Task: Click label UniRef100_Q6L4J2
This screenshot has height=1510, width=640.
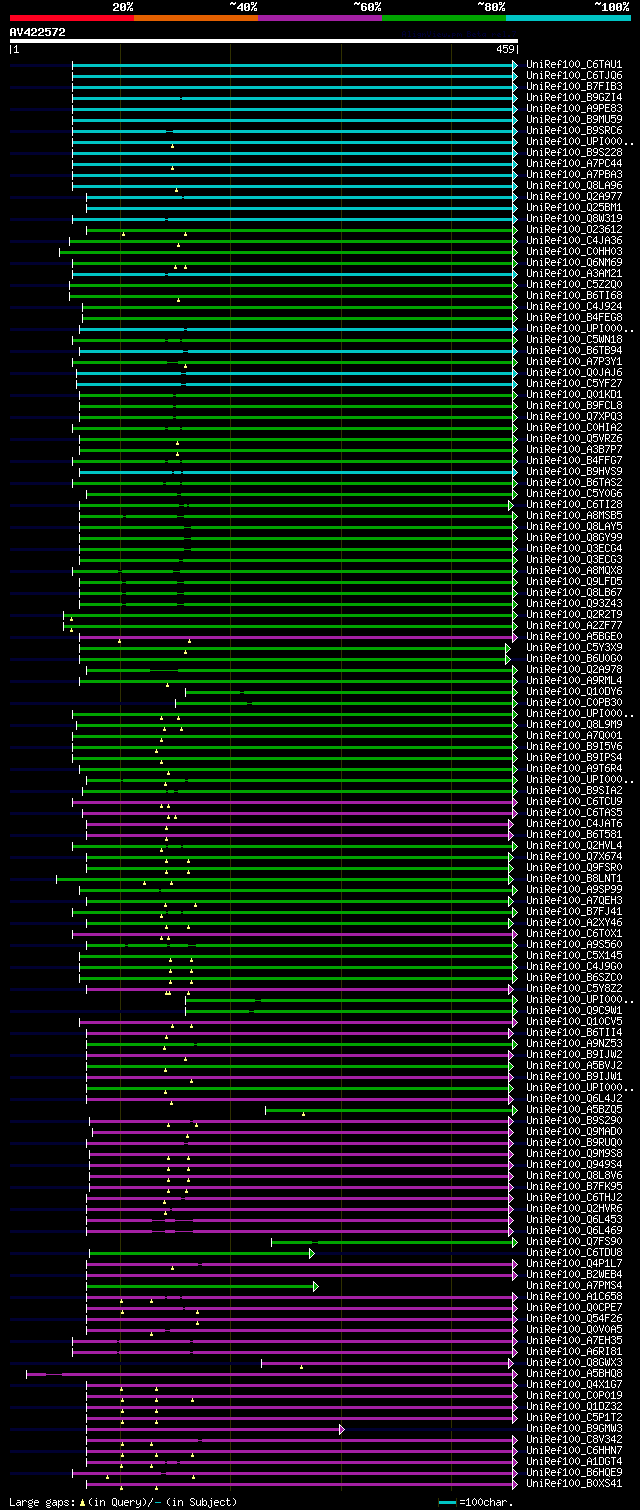Action: pos(574,1098)
